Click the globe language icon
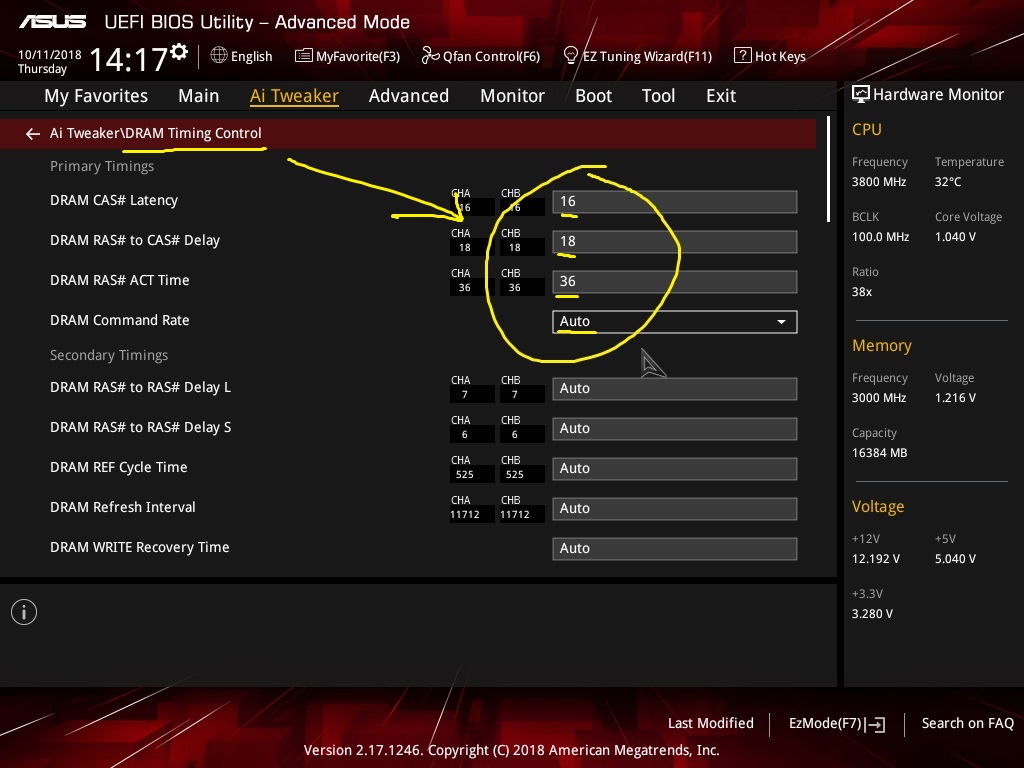 [219, 56]
